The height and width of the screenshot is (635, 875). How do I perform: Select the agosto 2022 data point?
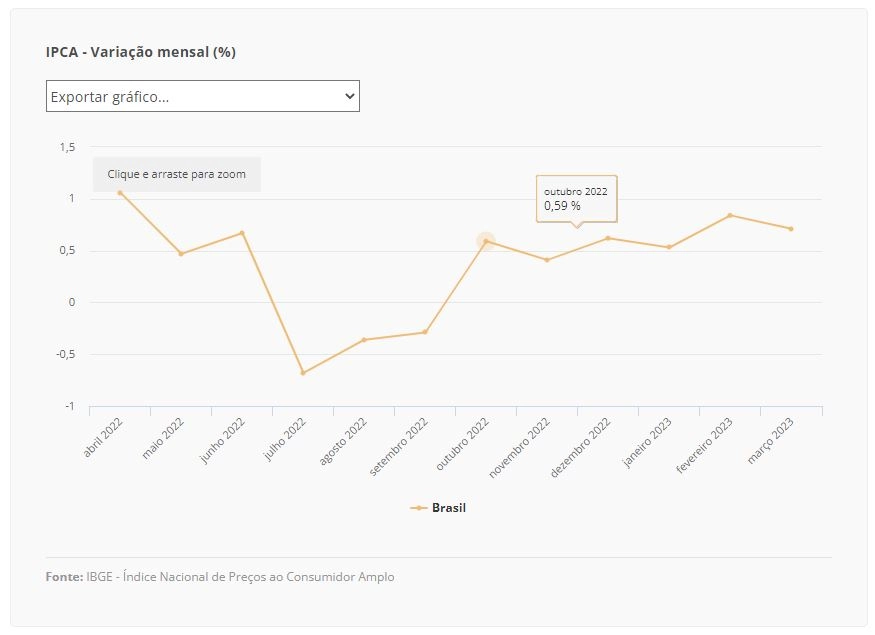pyautogui.click(x=364, y=340)
